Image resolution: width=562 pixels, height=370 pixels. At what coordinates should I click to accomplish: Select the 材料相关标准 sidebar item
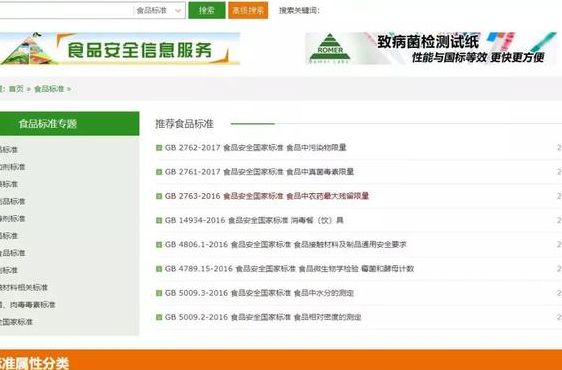(x=24, y=288)
